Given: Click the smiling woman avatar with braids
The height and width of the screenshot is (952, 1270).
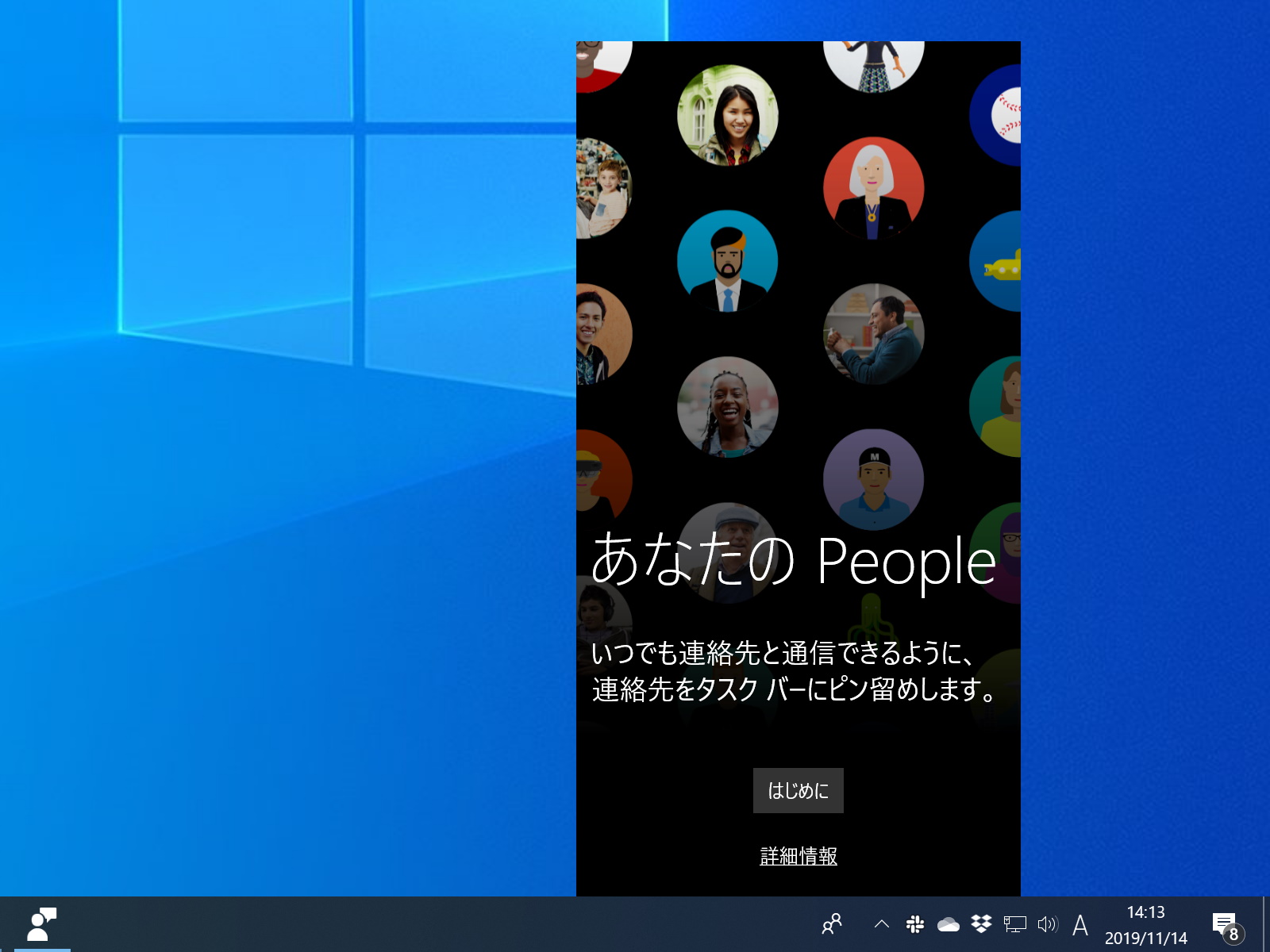Looking at the screenshot, I should point(726,406).
